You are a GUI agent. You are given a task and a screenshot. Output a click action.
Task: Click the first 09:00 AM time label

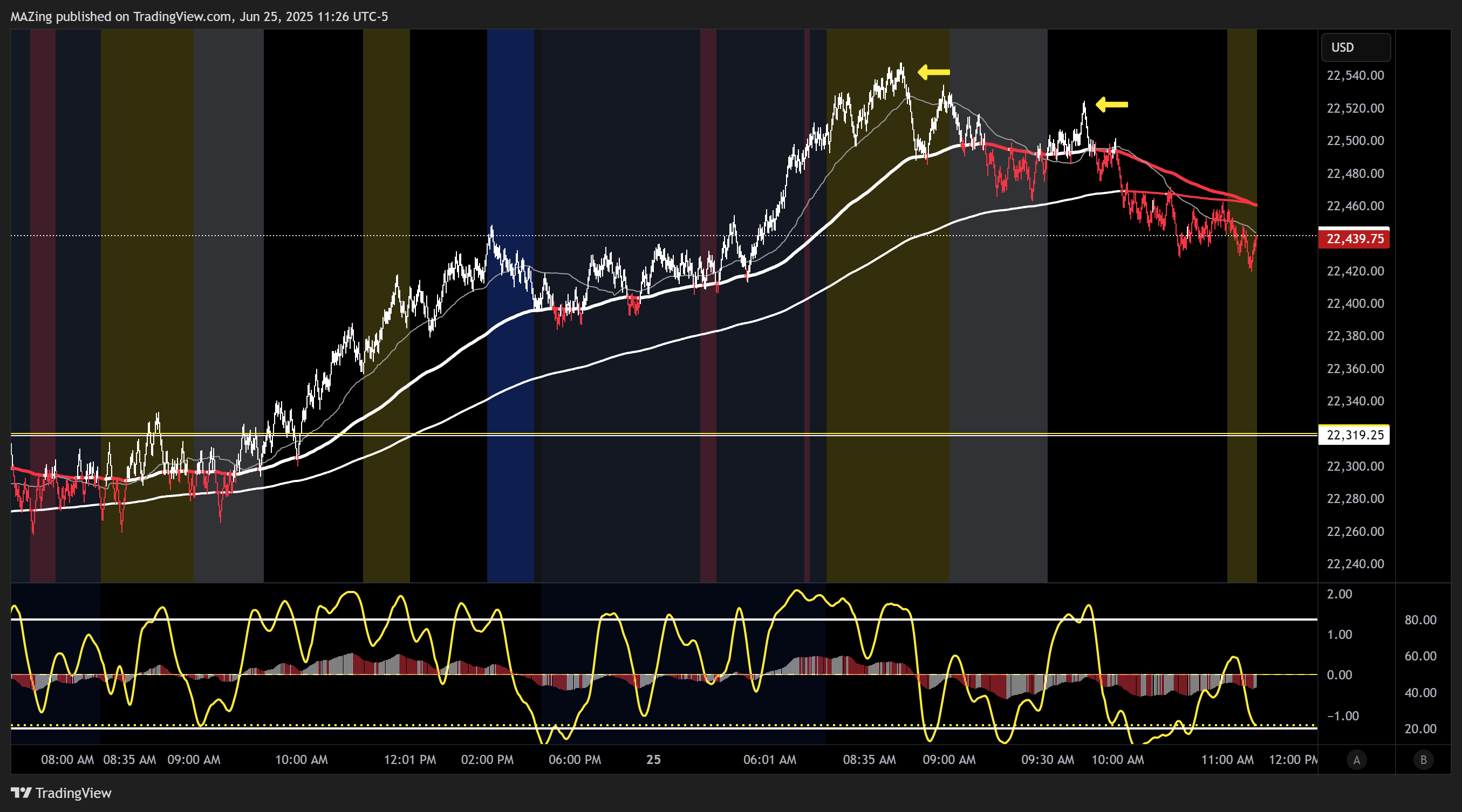click(194, 760)
